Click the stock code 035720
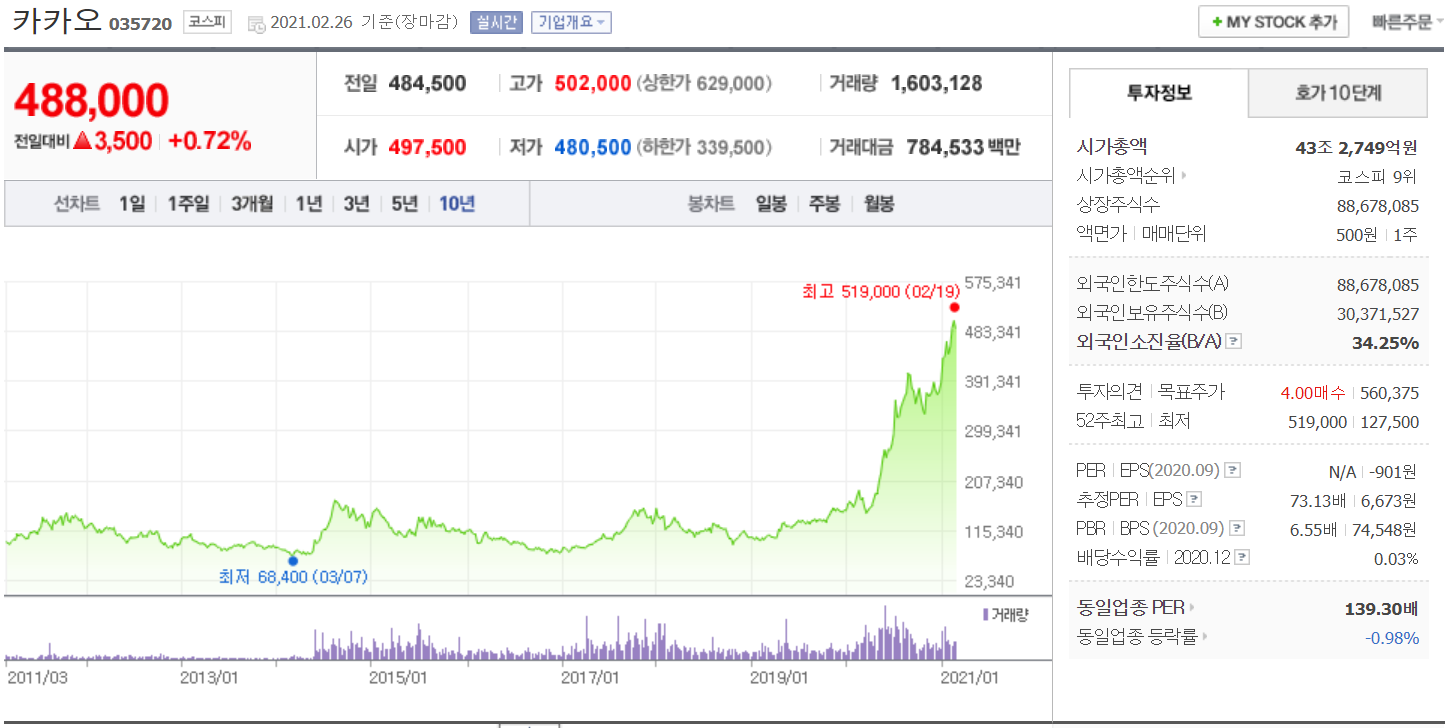The height and width of the screenshot is (728, 1449). click(140, 23)
